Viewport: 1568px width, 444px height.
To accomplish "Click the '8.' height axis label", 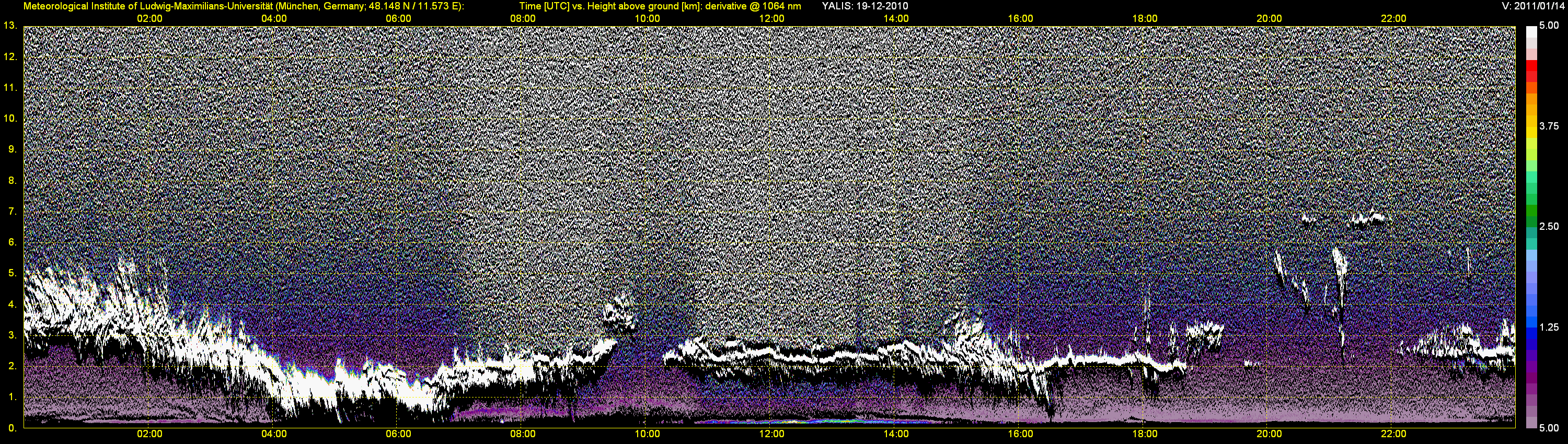I will pyautogui.click(x=12, y=180).
